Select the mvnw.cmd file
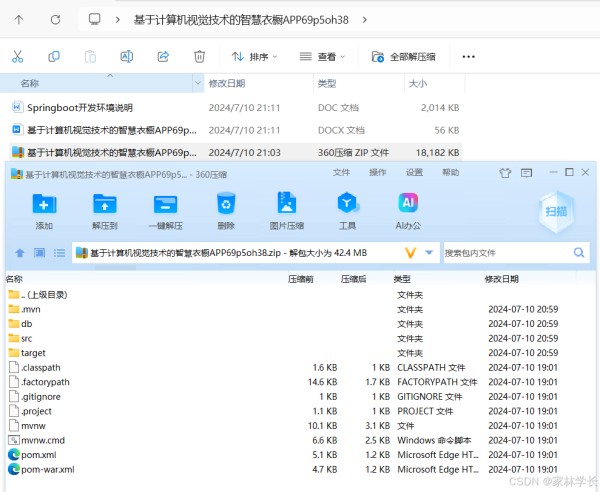This screenshot has width=600, height=492. pyautogui.click(x=37, y=440)
